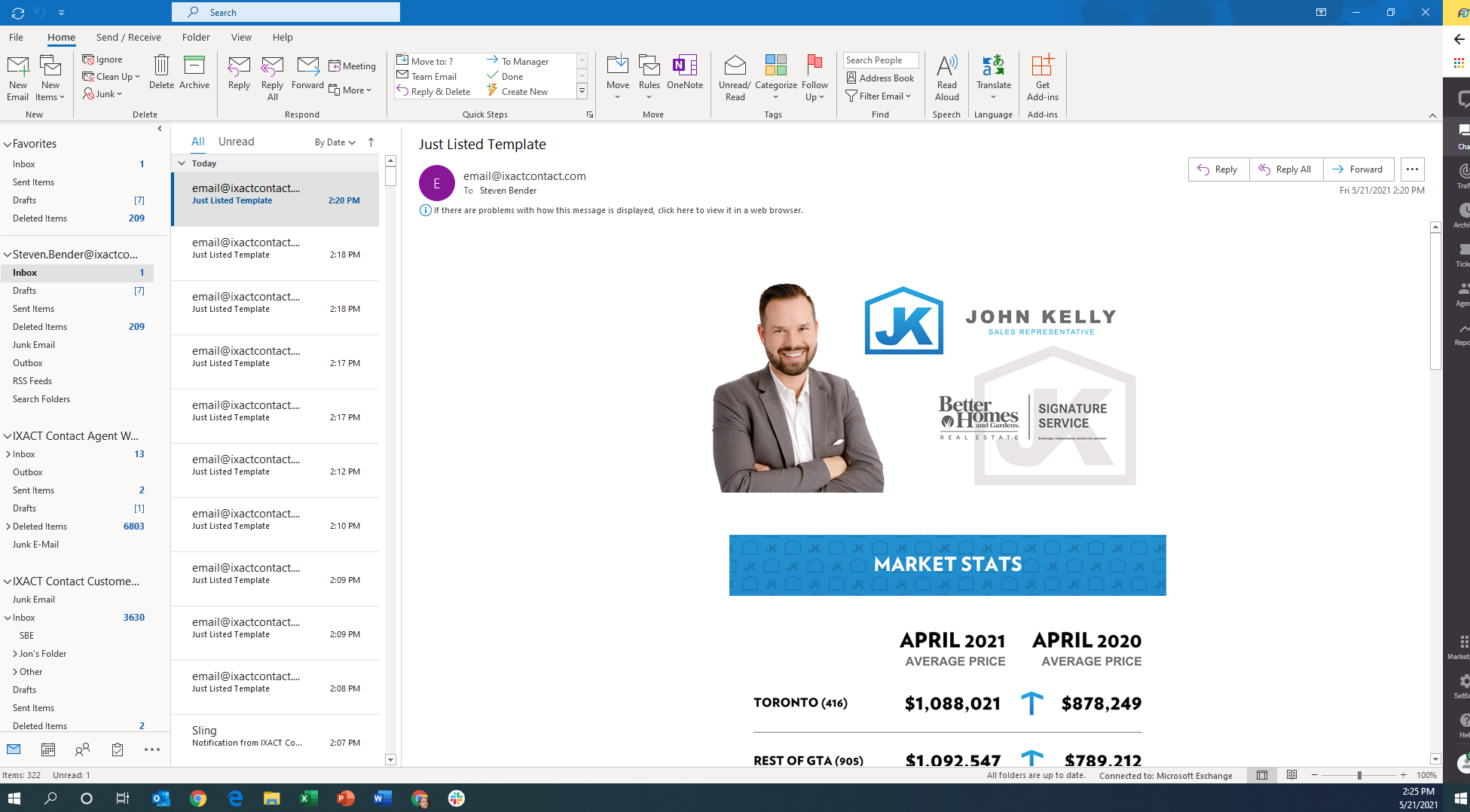Click the Archive icon in the ribbon
This screenshot has width=1470, height=812.
[x=194, y=73]
